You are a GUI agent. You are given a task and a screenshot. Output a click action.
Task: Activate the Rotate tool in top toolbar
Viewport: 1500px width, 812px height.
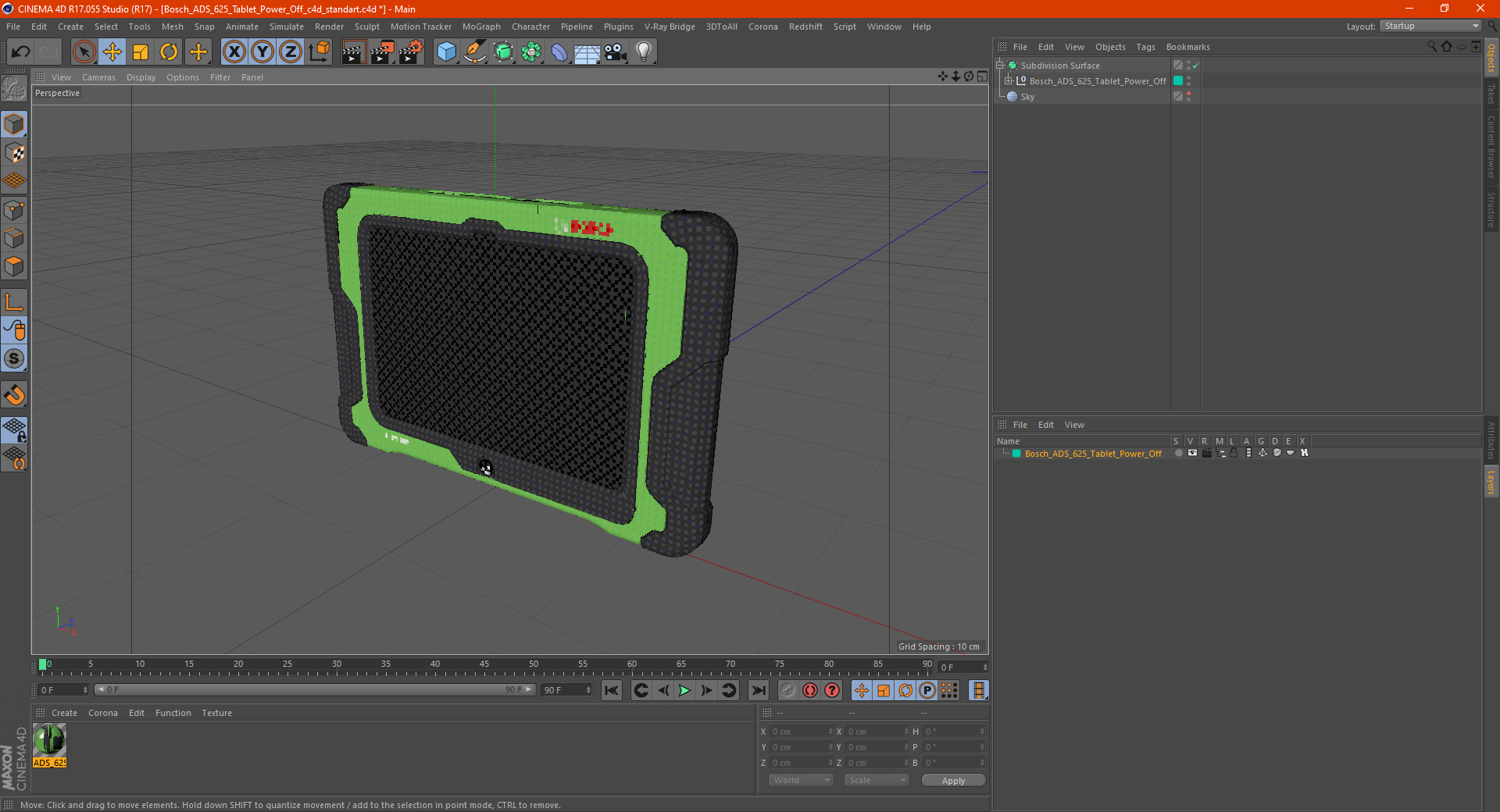click(169, 52)
